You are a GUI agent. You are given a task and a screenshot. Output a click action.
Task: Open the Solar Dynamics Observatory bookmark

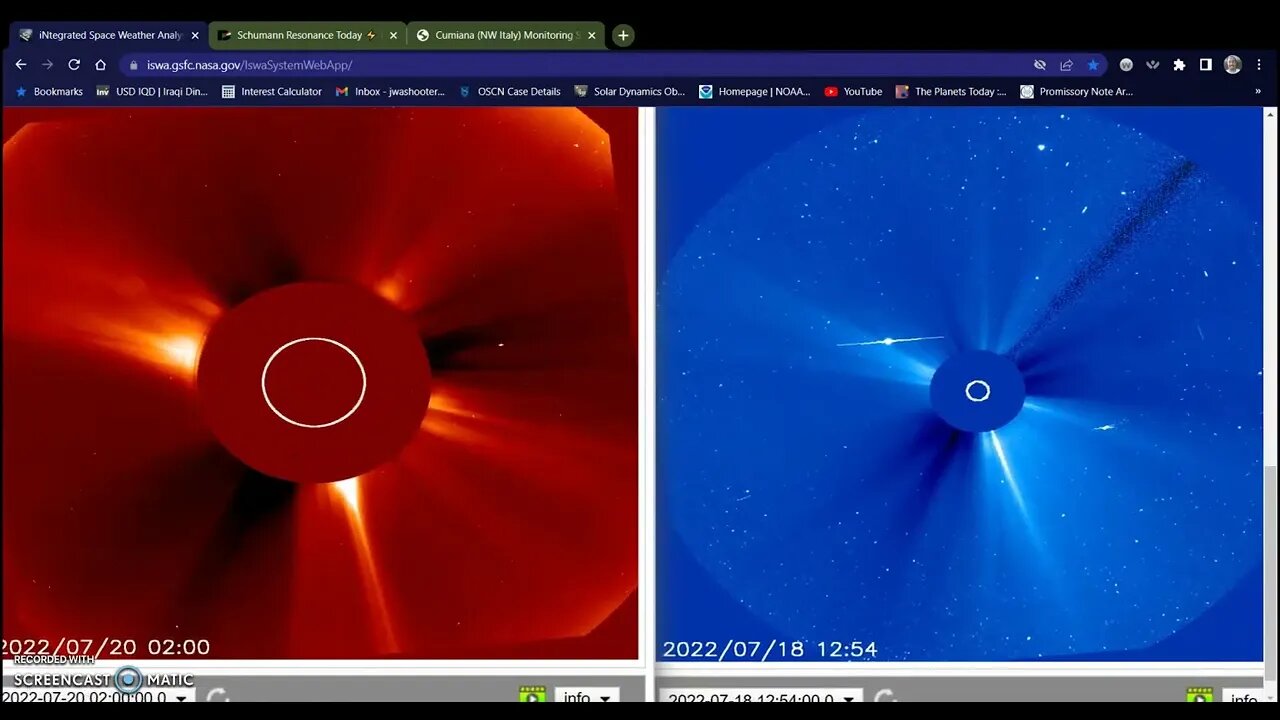pyautogui.click(x=629, y=91)
